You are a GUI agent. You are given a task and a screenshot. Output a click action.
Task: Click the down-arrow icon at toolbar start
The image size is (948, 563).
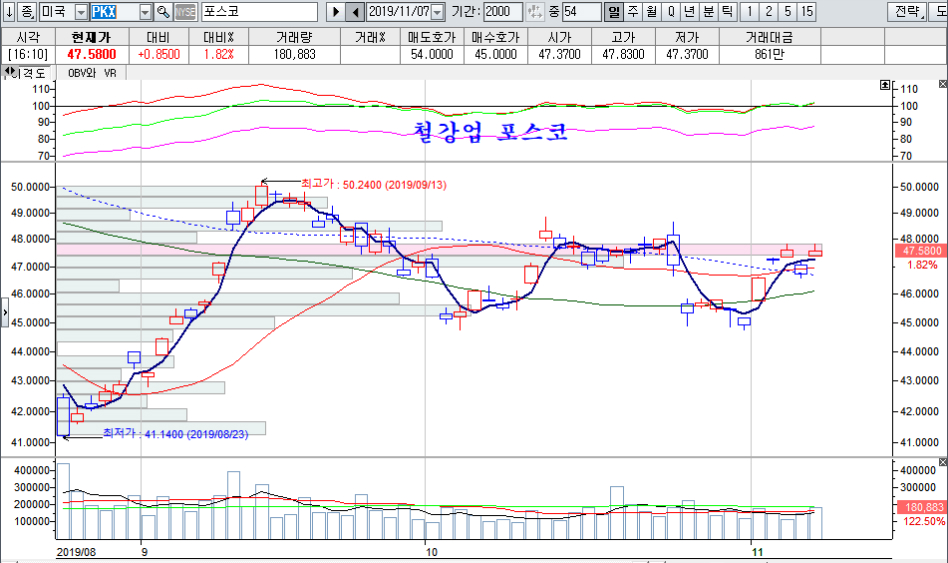9,12
